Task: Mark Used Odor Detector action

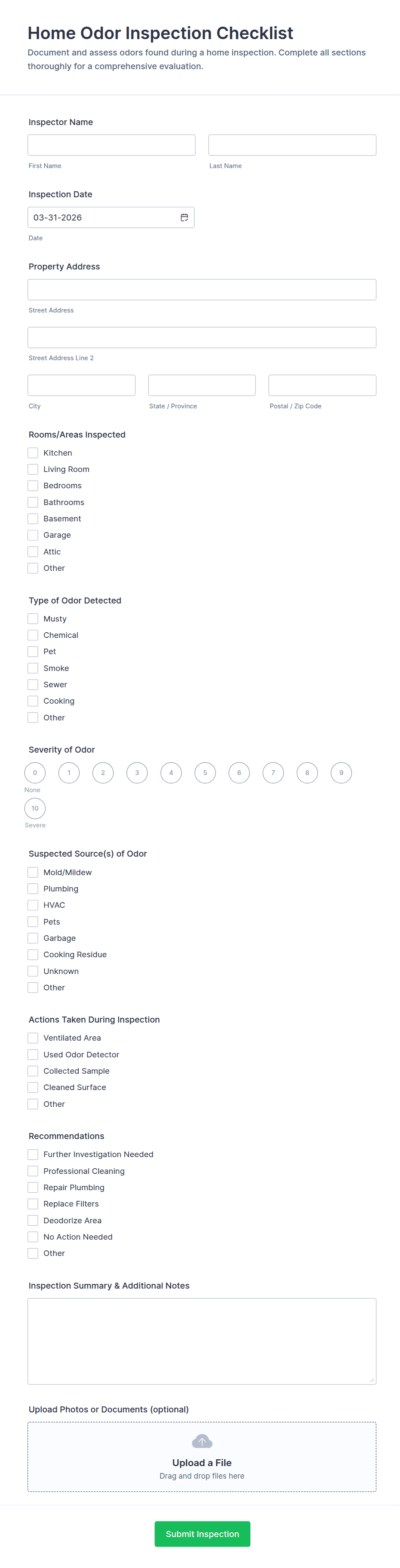Action: [33, 1054]
